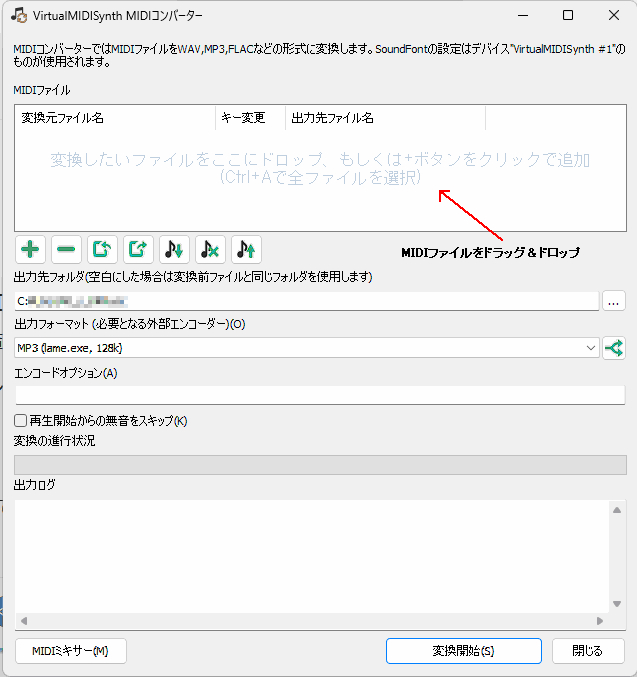Image resolution: width=637 pixels, height=677 pixels.
Task: Click the 出力先ファイル名 column header
Action: pyautogui.click(x=385, y=118)
